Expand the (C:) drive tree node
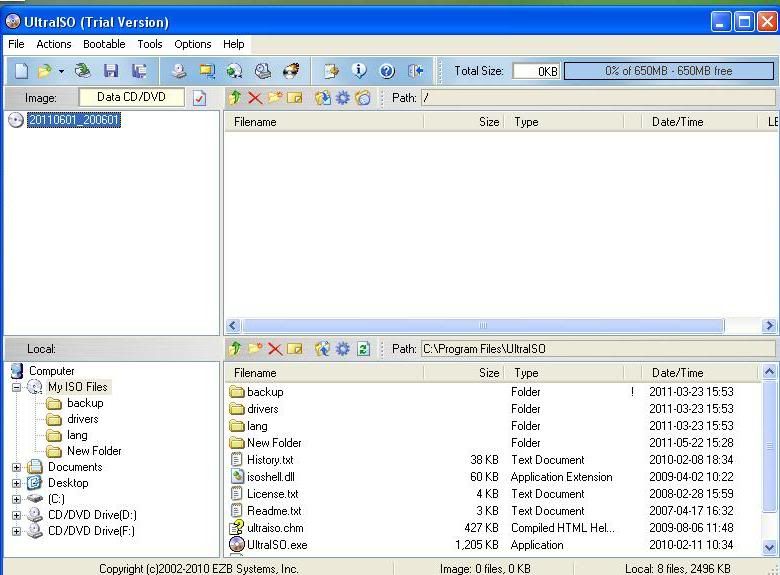 click(16, 499)
